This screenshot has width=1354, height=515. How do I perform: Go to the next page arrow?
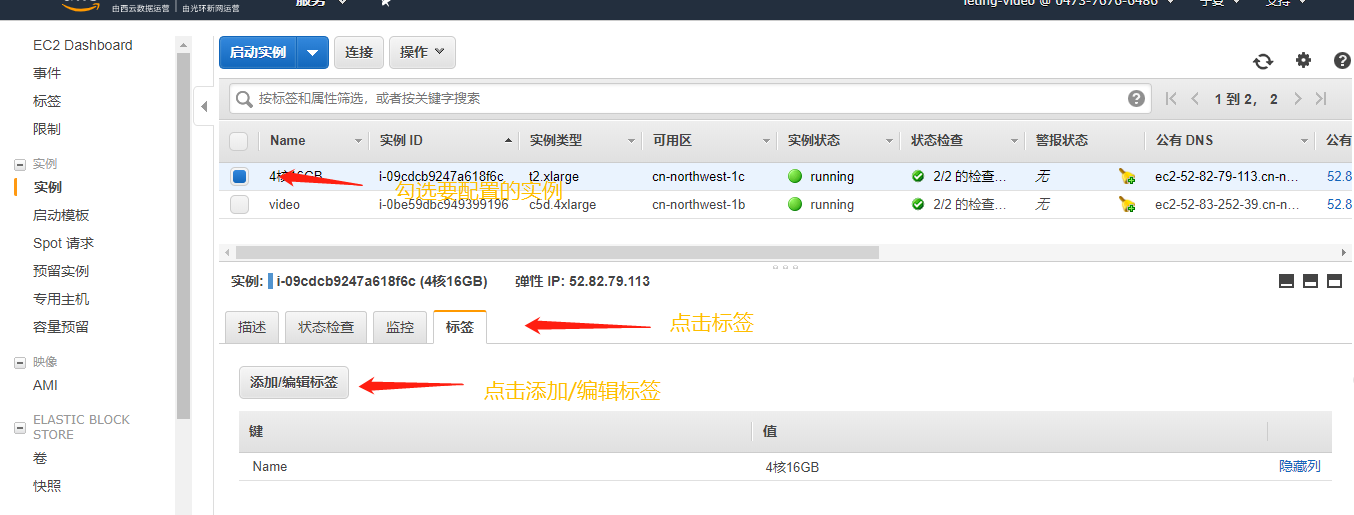click(x=1298, y=99)
